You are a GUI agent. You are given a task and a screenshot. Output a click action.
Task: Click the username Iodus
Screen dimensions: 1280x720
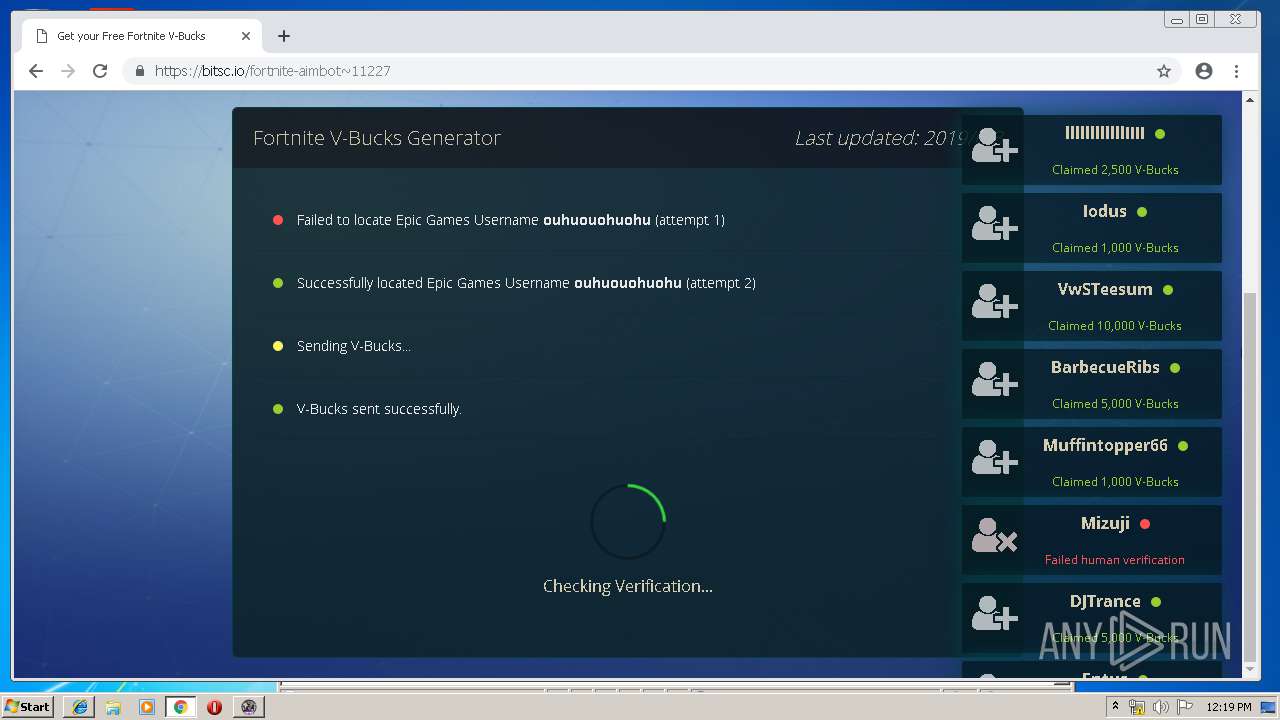click(x=1105, y=212)
